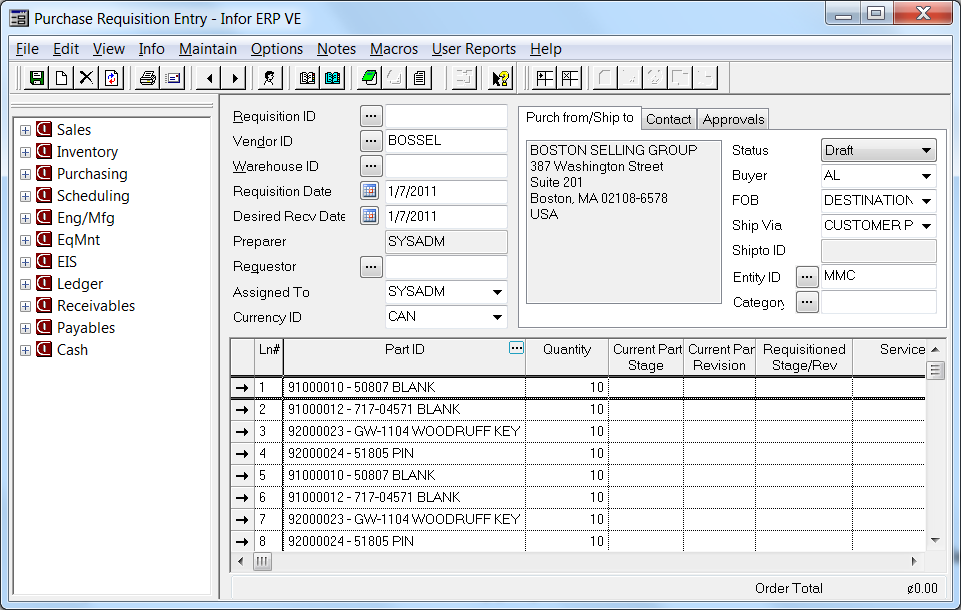Open the Macros menu
The width and height of the screenshot is (961, 610).
pyautogui.click(x=393, y=49)
